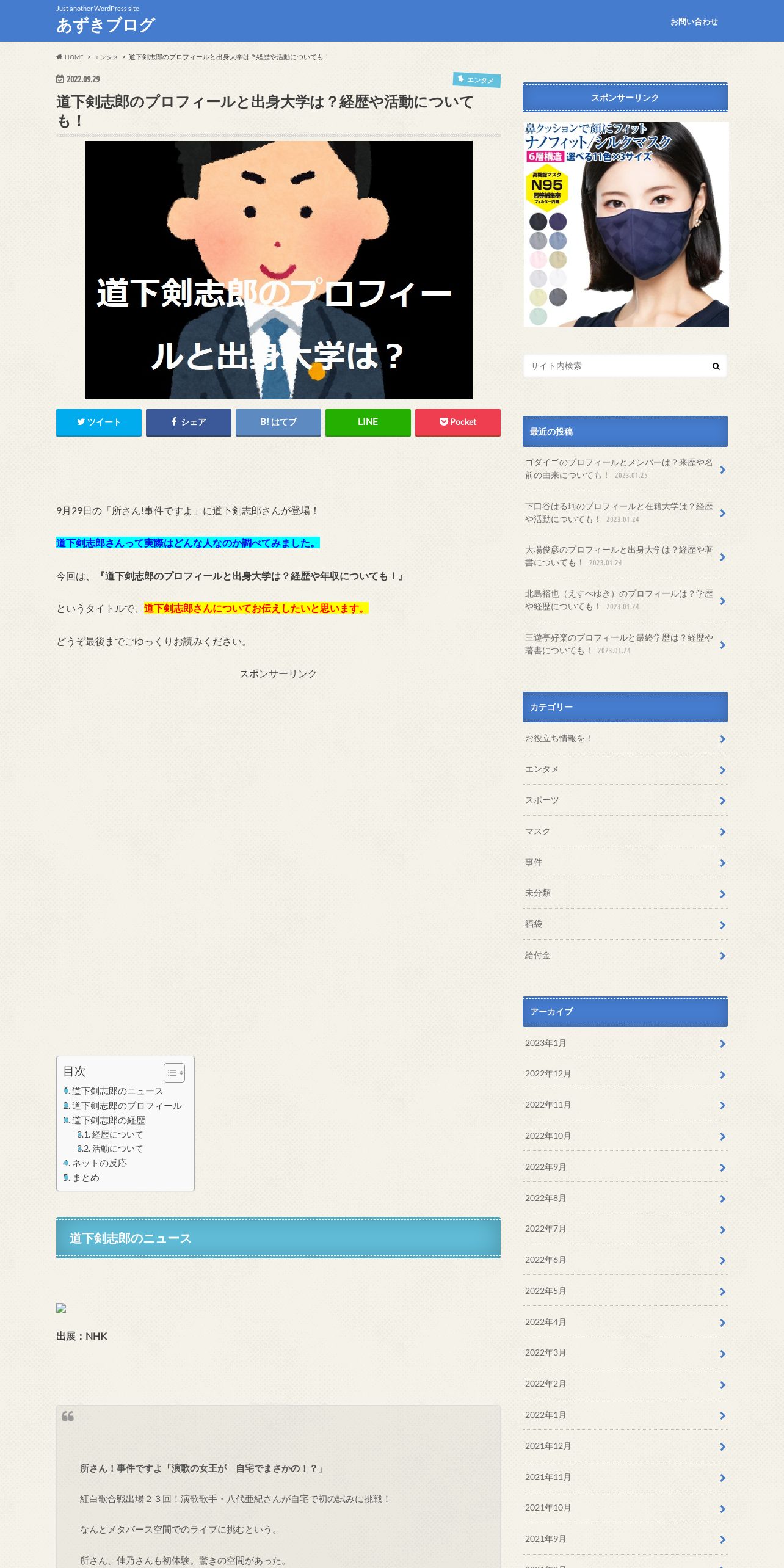Open the 2022年5月 archive

pos(625,1291)
